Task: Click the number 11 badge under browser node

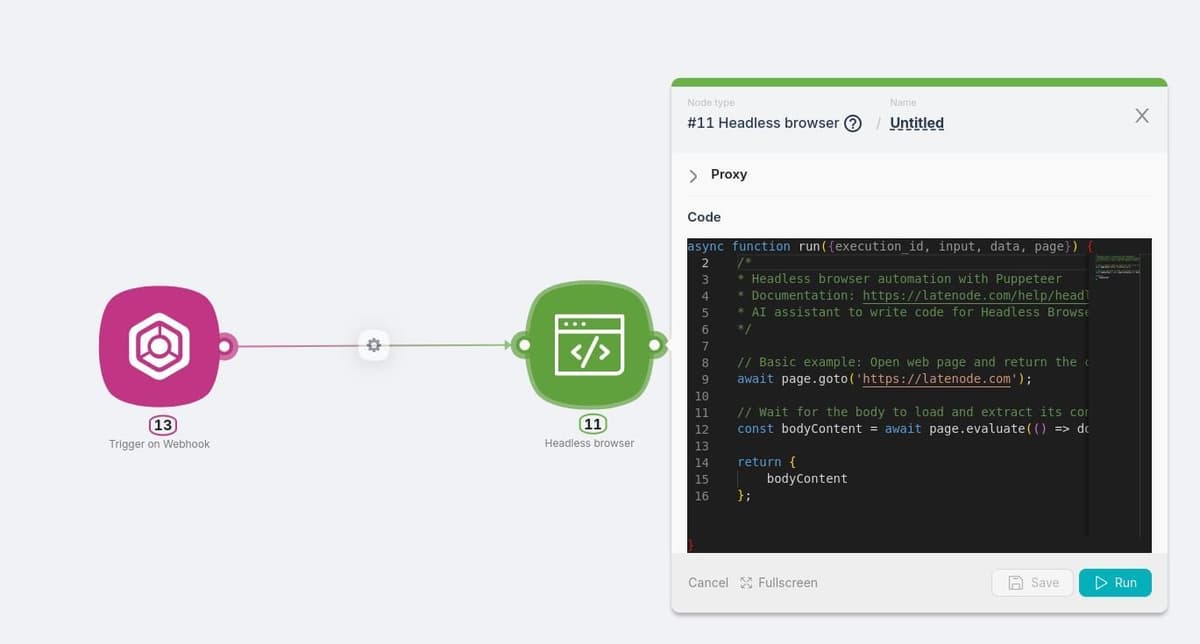Action: tap(592, 424)
